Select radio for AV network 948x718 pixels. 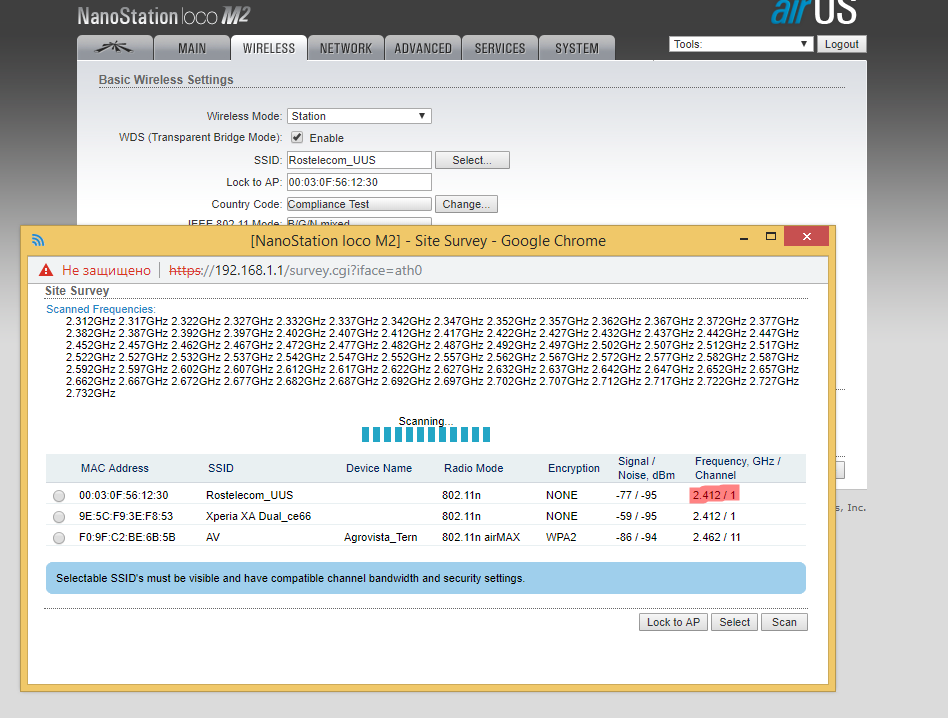coord(59,538)
